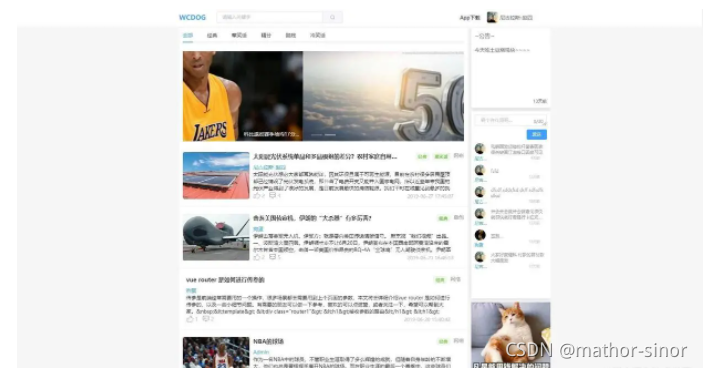This screenshot has width=703, height=368.
Task: Click the blue send button in sidebar
Action: pos(537,134)
